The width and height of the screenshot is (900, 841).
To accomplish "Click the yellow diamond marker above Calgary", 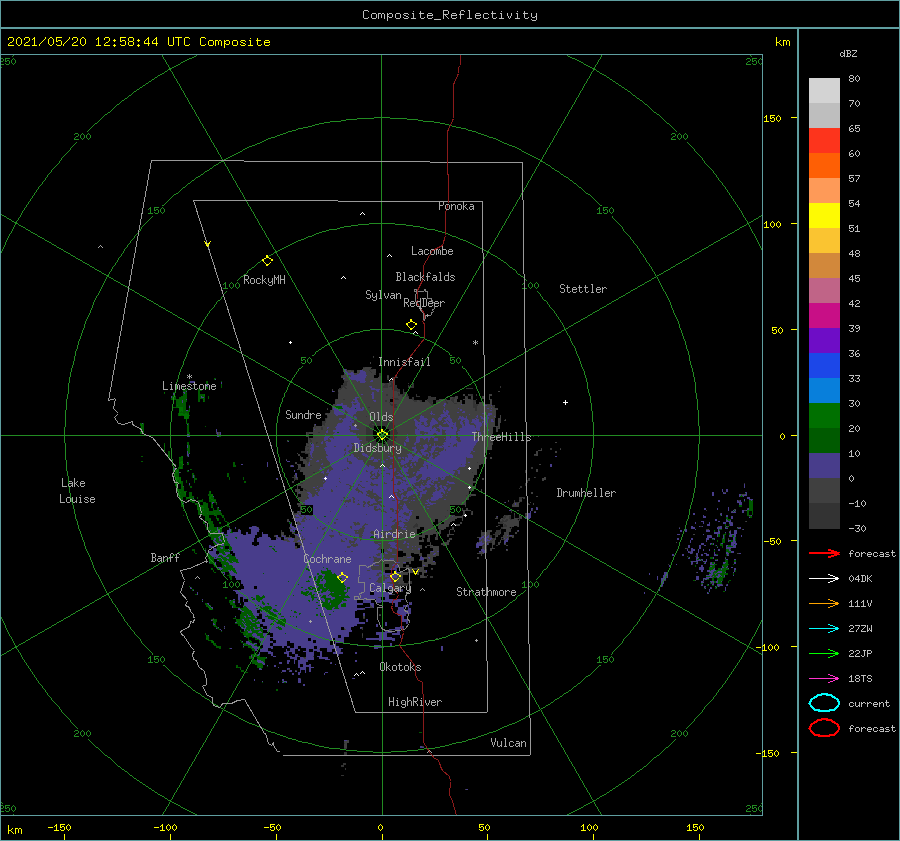I will (395, 576).
